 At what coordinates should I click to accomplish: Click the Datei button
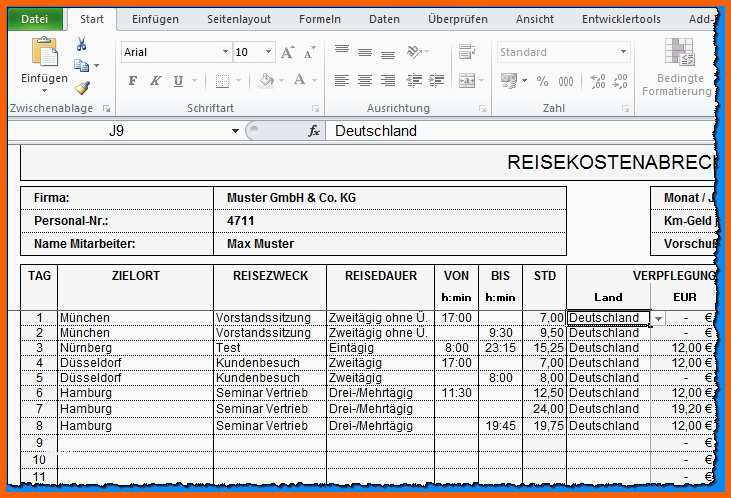tap(35, 19)
